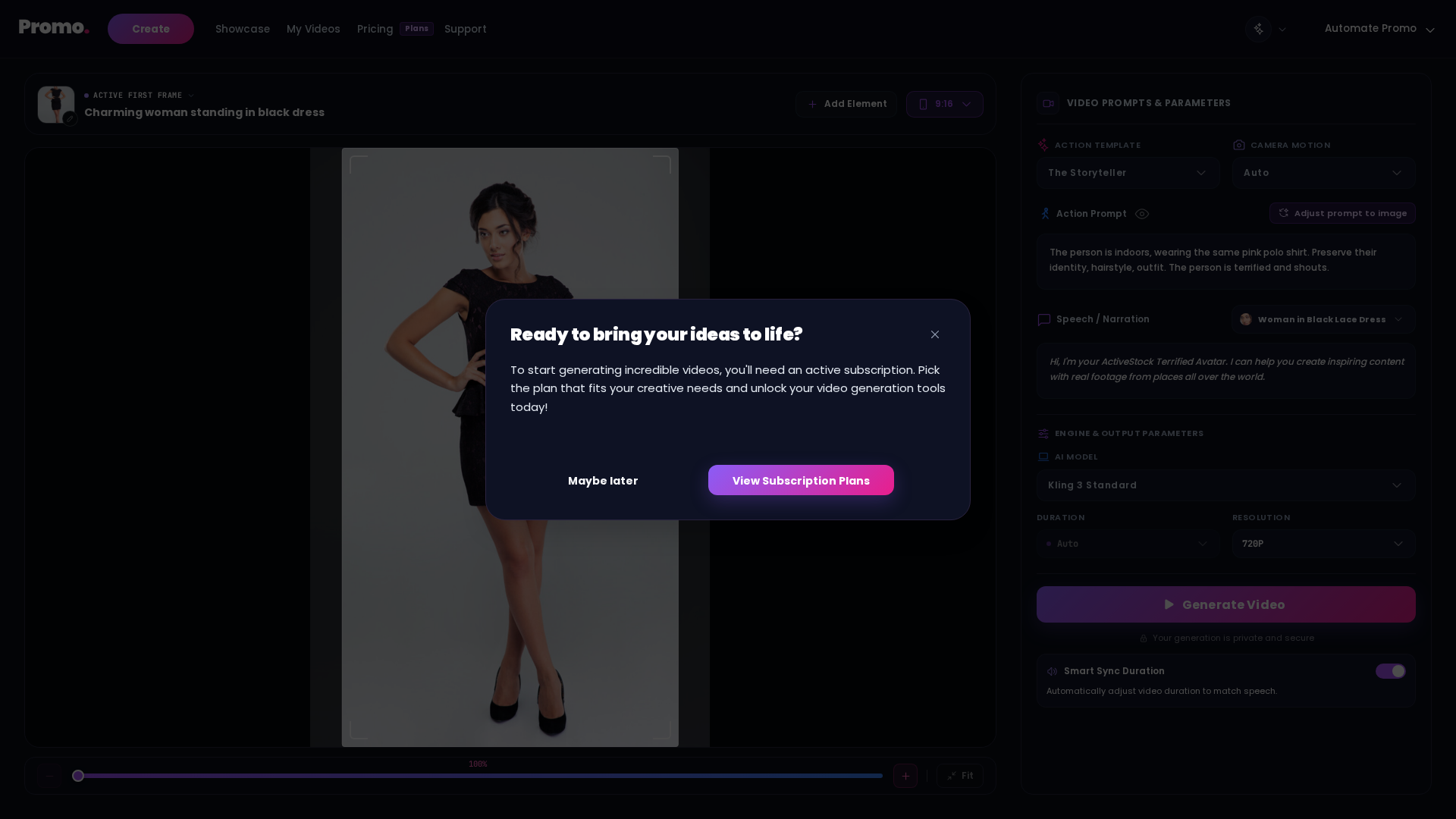Screen dimensions: 1456x819
Task: Click Add Element button
Action: 846,104
